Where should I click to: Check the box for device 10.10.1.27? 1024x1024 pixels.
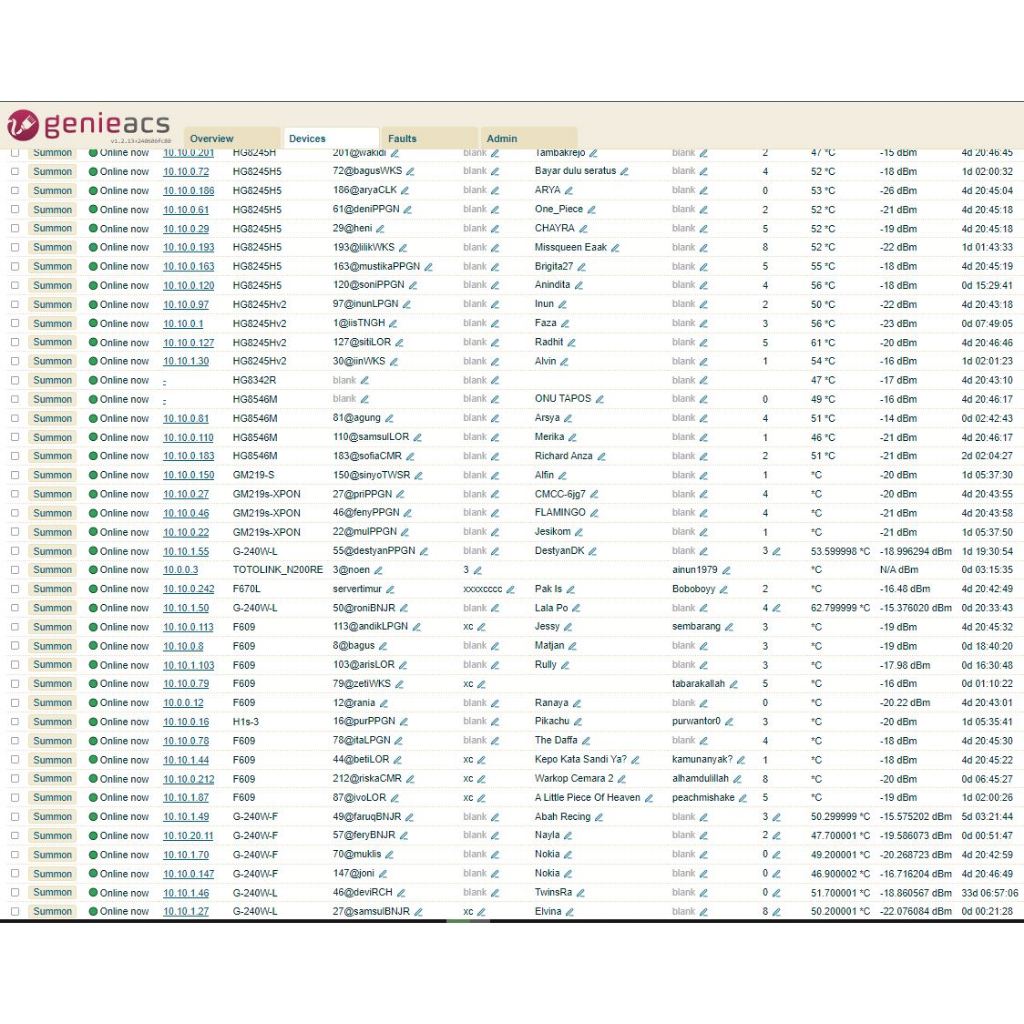coord(15,911)
